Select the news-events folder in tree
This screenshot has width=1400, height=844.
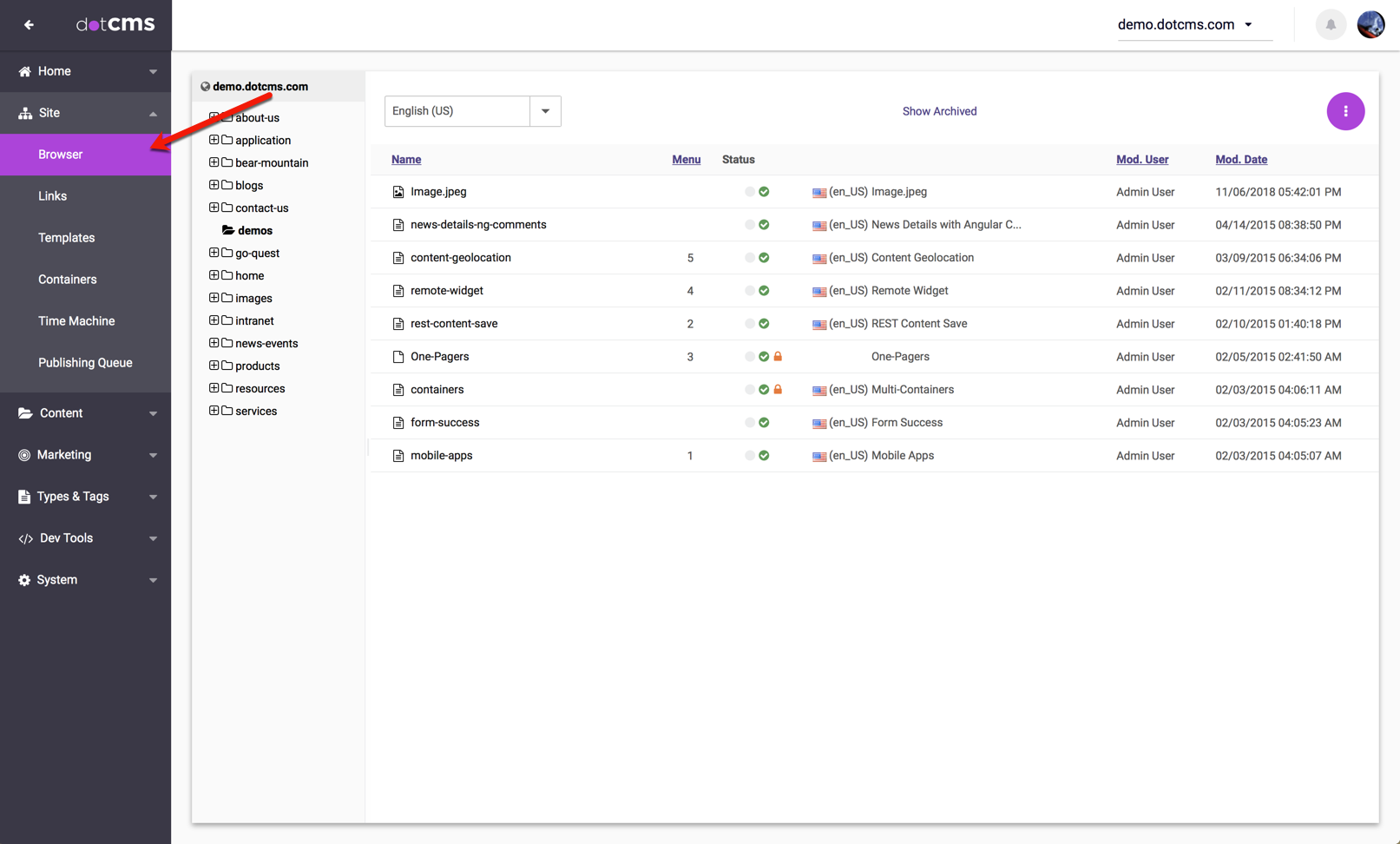266,343
